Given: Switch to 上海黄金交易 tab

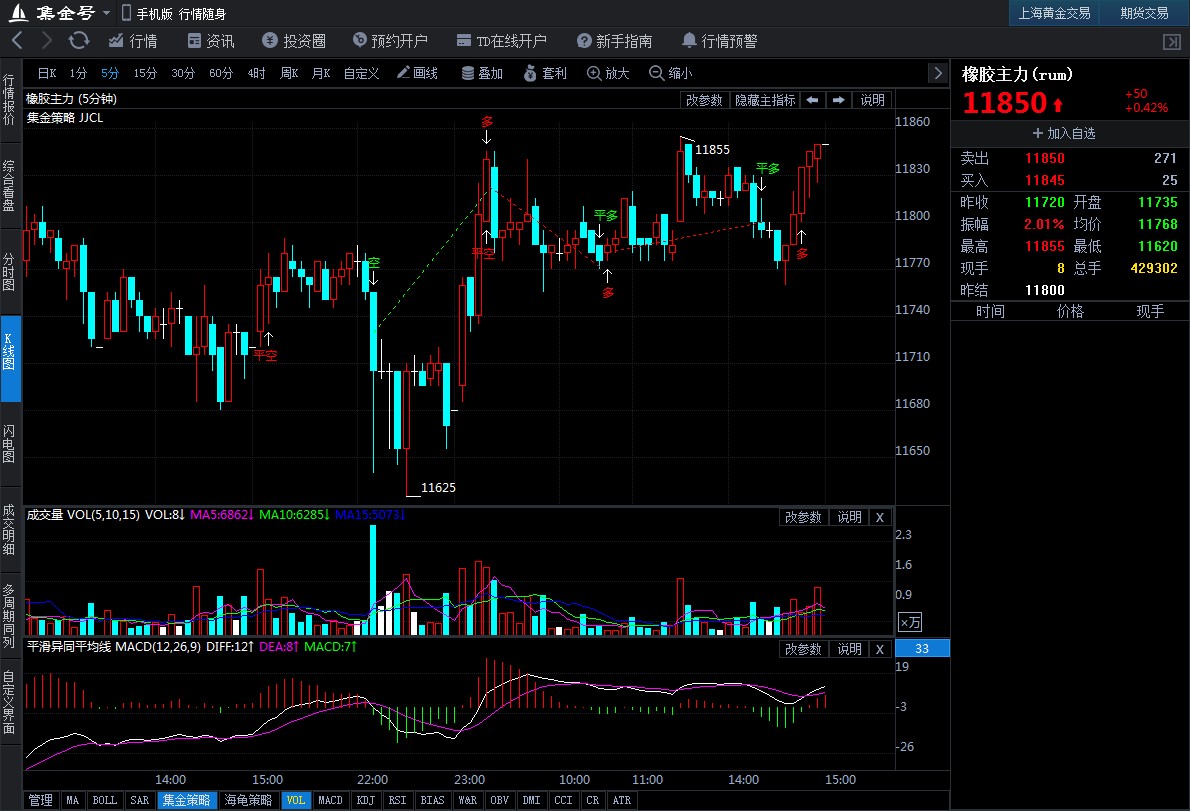Looking at the screenshot, I should click(1054, 13).
